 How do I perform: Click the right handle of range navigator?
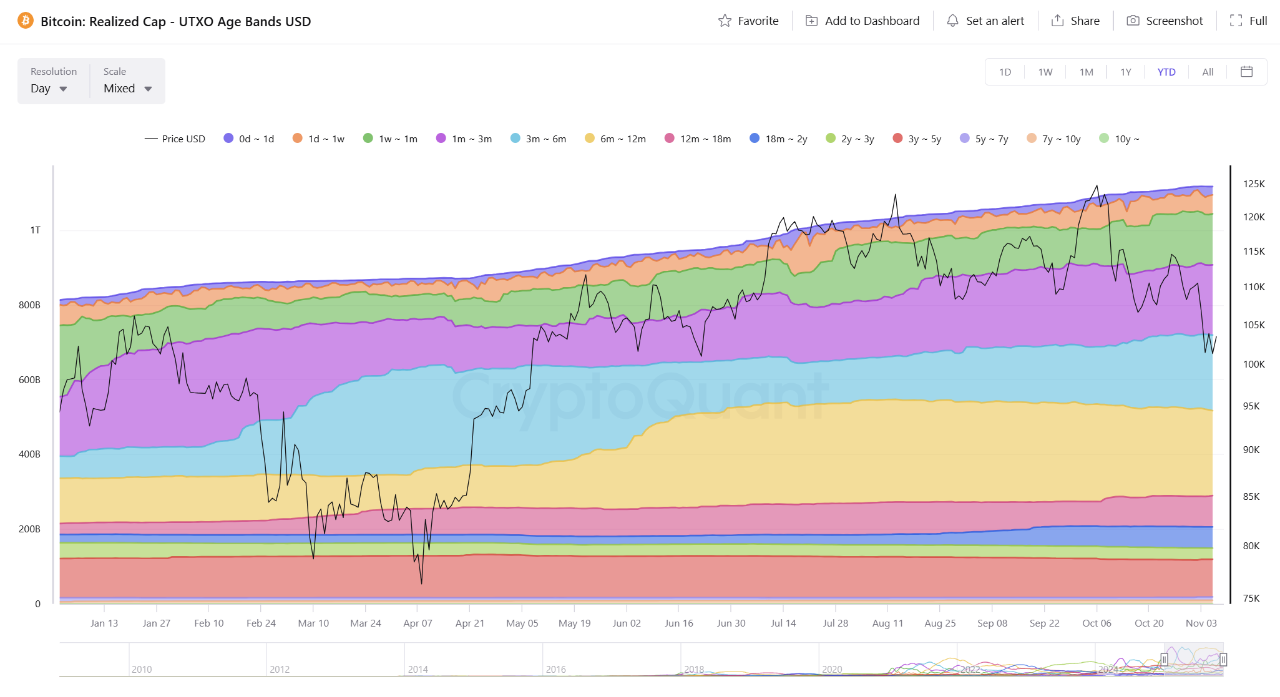point(1222,660)
